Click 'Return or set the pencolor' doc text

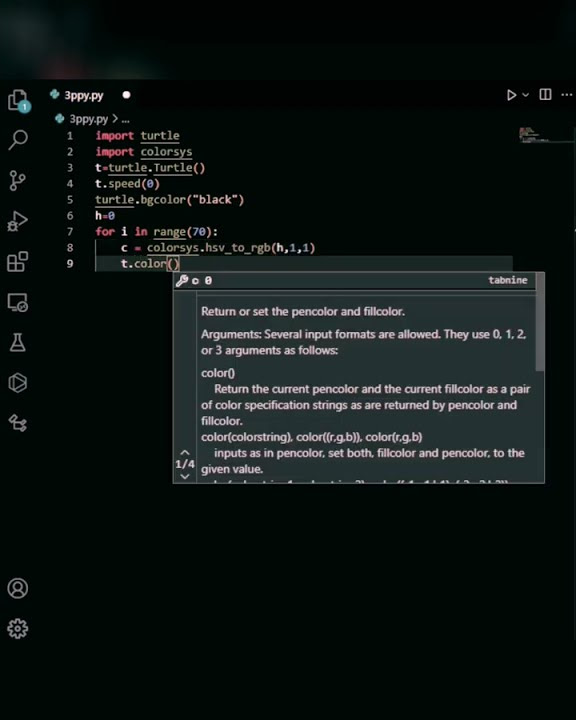pos(303,311)
